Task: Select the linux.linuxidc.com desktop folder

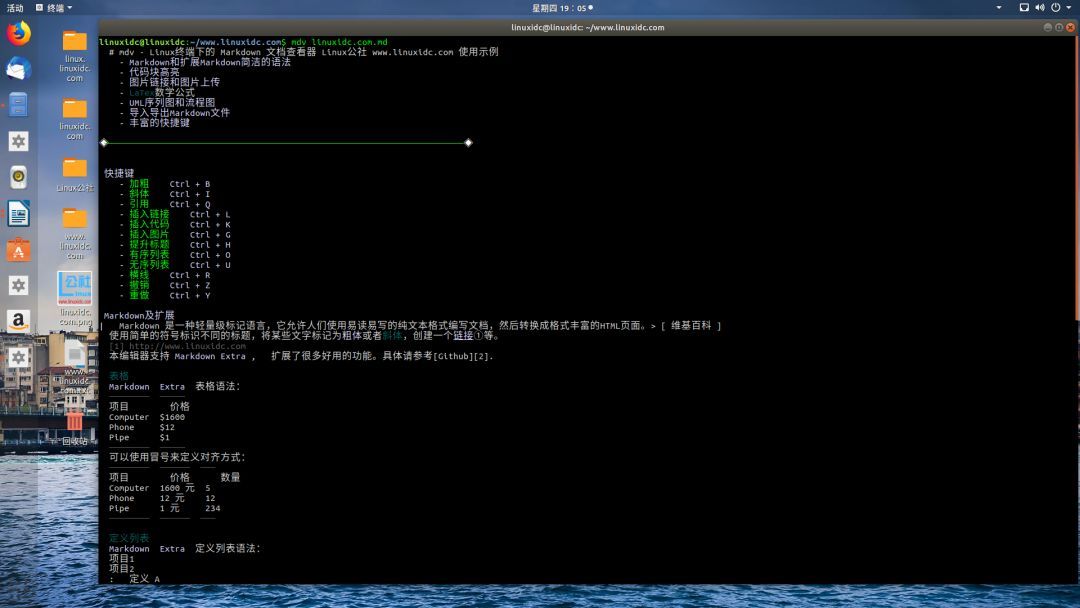Action: point(74,56)
